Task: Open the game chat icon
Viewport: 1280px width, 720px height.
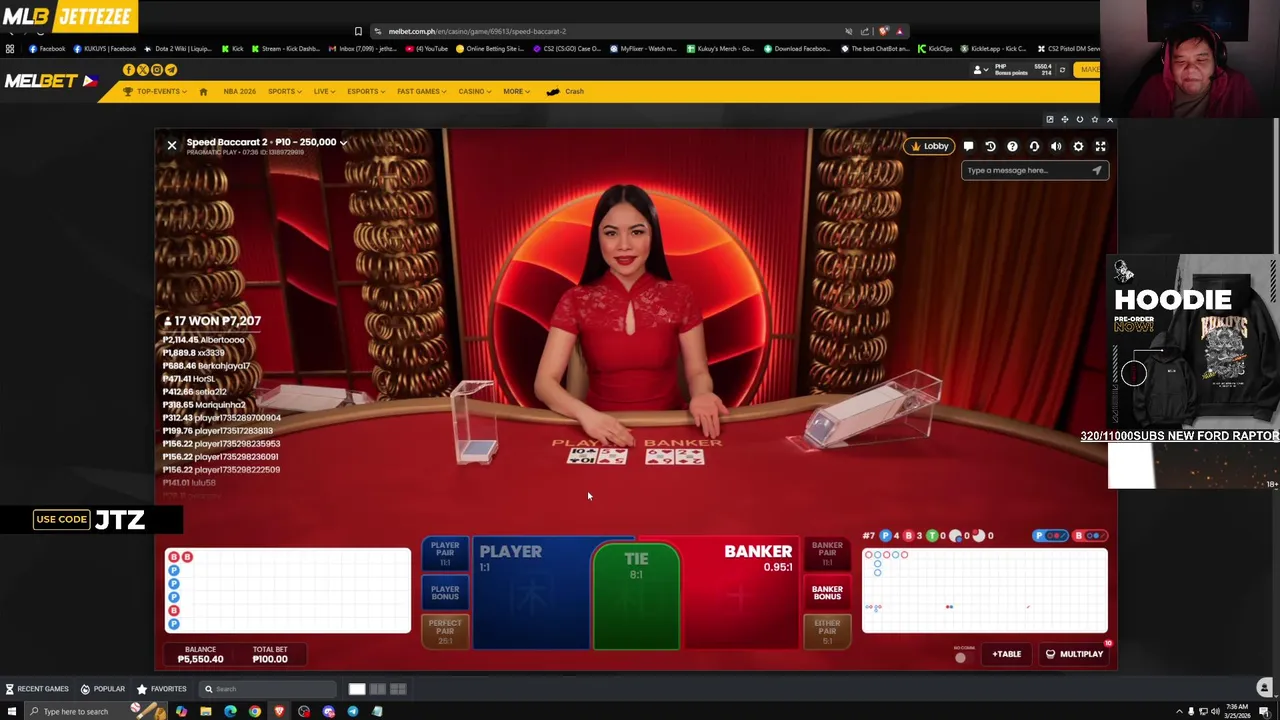Action: pos(968,146)
